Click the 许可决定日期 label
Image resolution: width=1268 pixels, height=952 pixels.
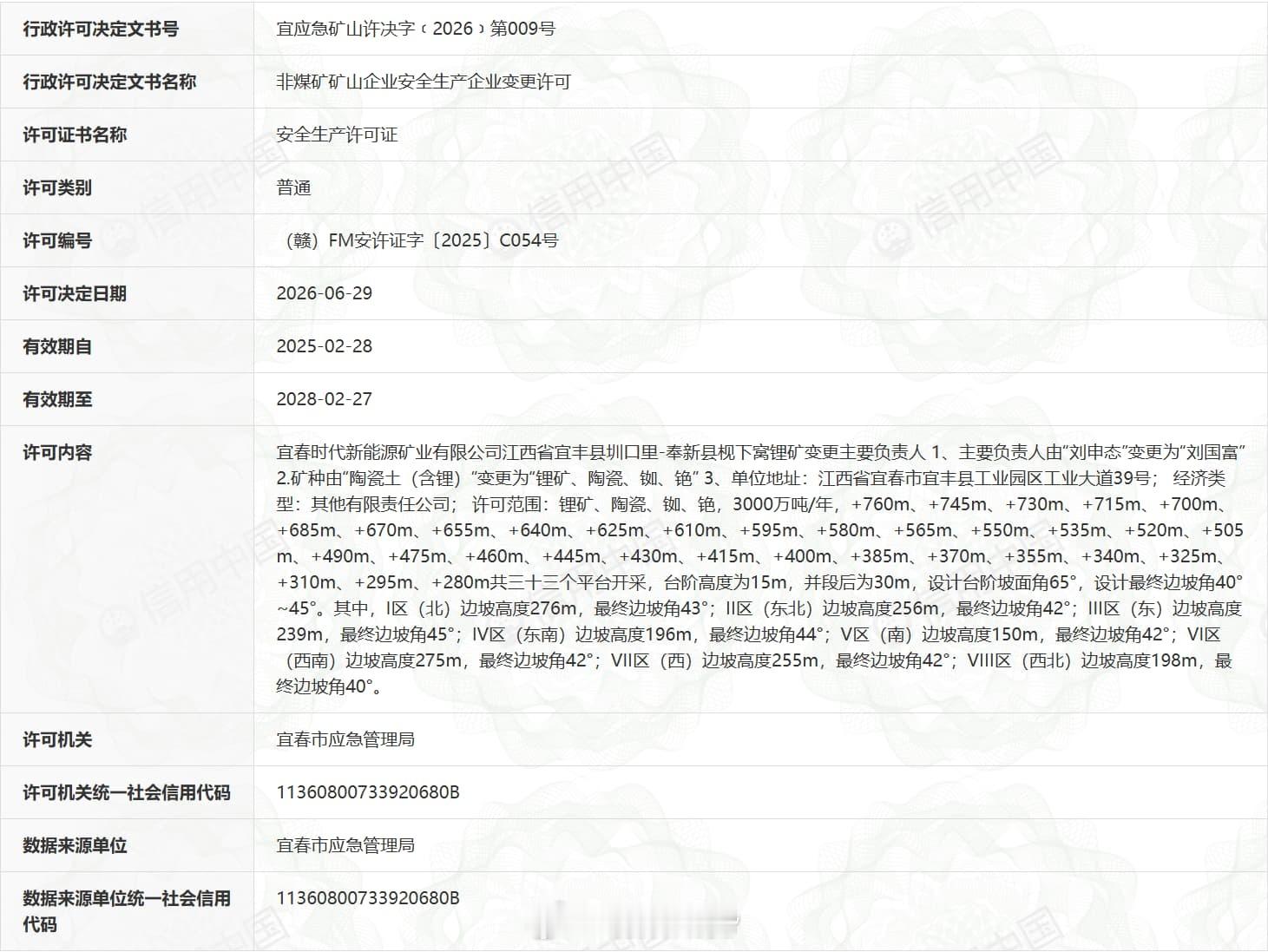75,293
